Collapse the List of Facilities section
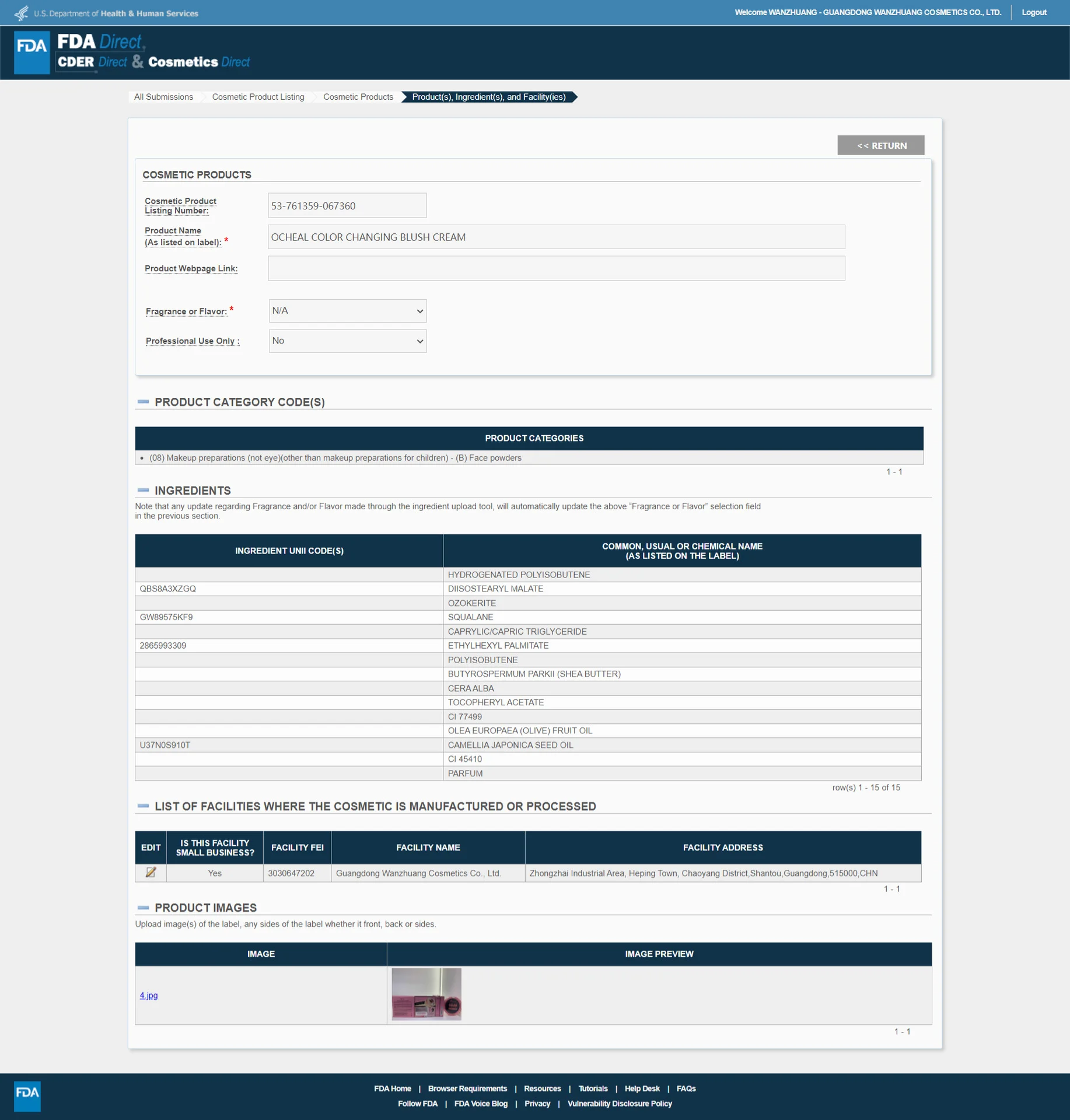The height and width of the screenshot is (1120, 1070). (x=143, y=806)
